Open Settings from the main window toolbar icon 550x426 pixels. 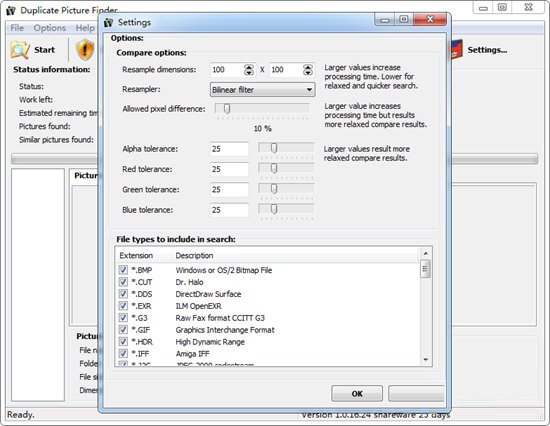457,49
